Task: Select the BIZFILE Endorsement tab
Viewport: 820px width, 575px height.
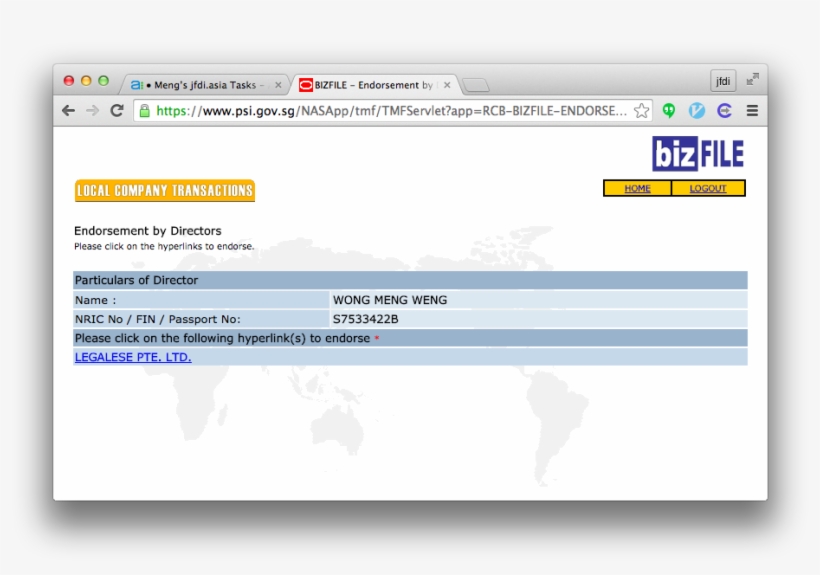Action: click(372, 85)
